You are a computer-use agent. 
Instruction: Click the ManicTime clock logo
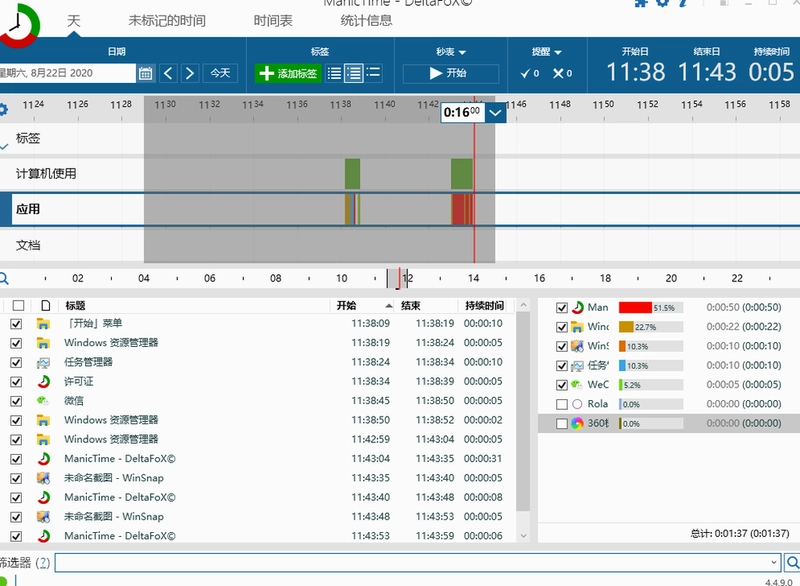19,24
